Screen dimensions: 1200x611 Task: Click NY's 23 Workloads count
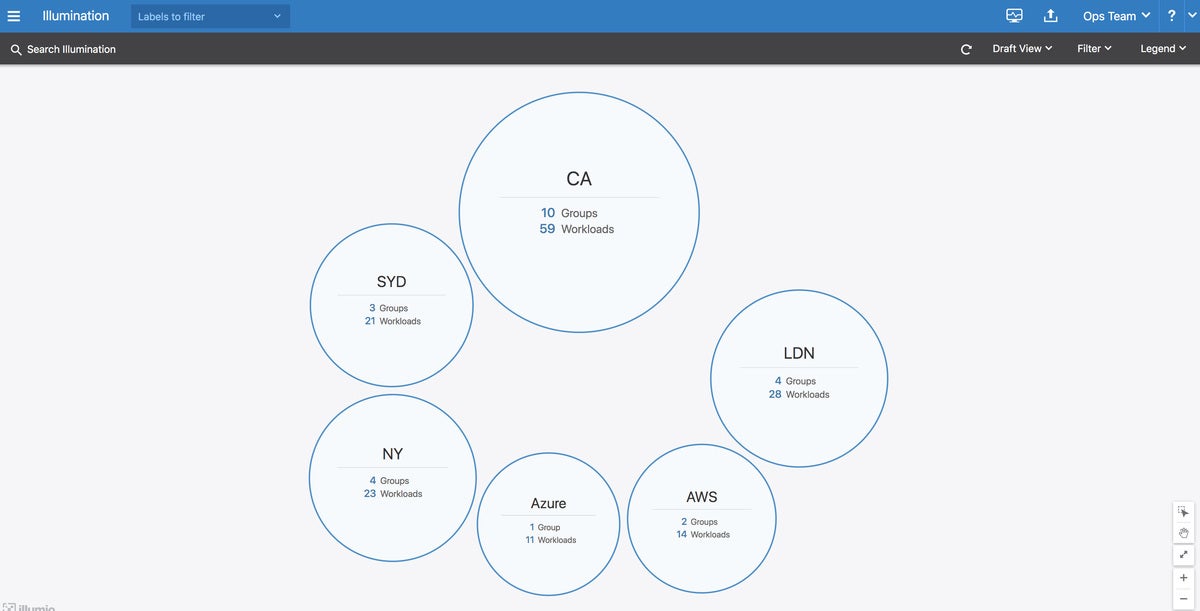click(x=393, y=494)
